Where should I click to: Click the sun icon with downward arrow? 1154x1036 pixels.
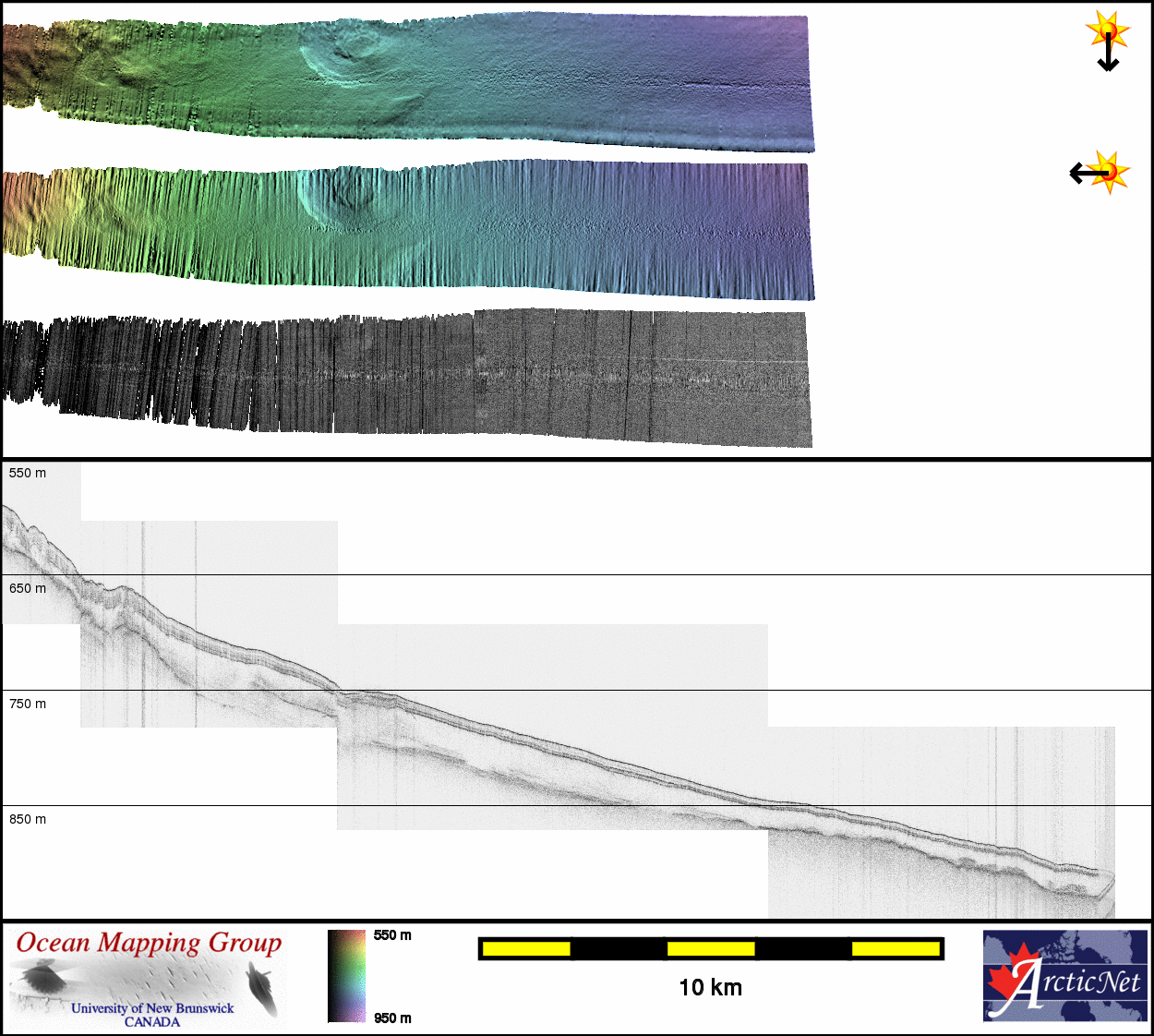coord(1108,41)
